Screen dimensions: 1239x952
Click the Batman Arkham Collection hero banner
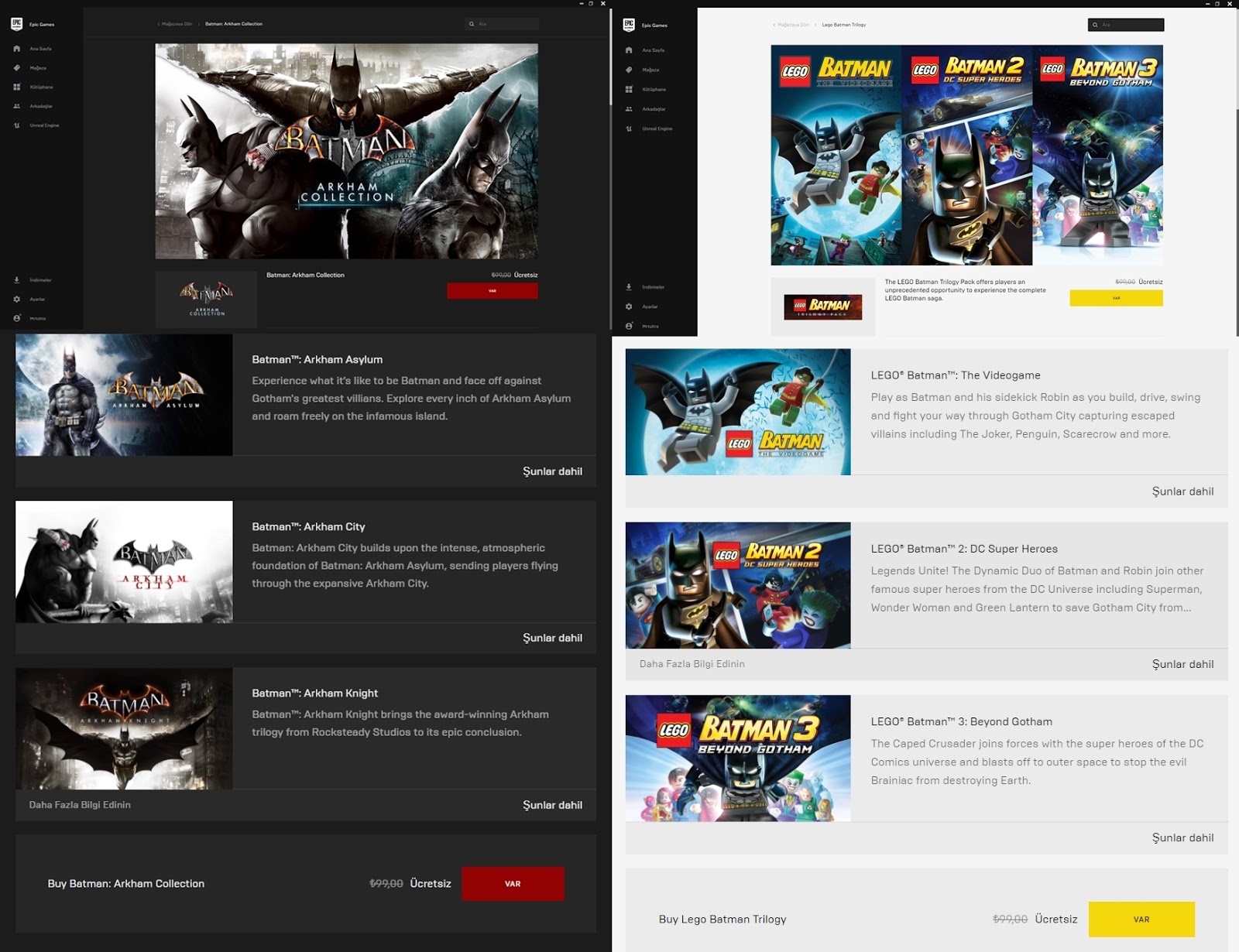(x=346, y=151)
